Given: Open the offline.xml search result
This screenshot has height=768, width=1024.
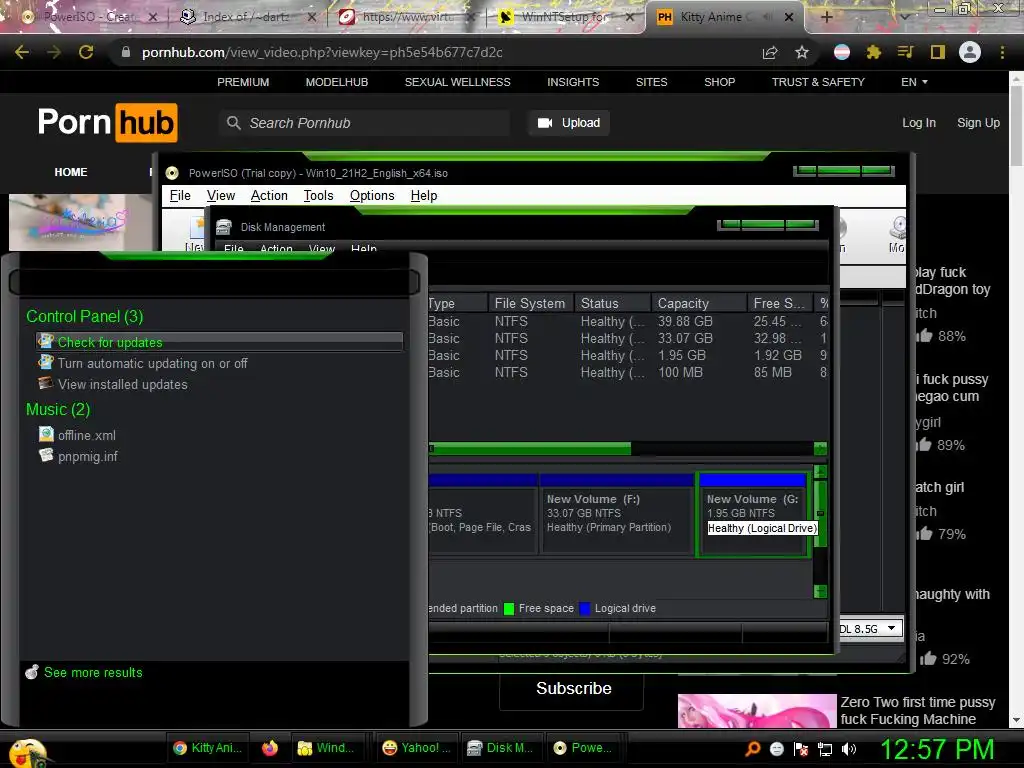Looking at the screenshot, I should (77, 435).
